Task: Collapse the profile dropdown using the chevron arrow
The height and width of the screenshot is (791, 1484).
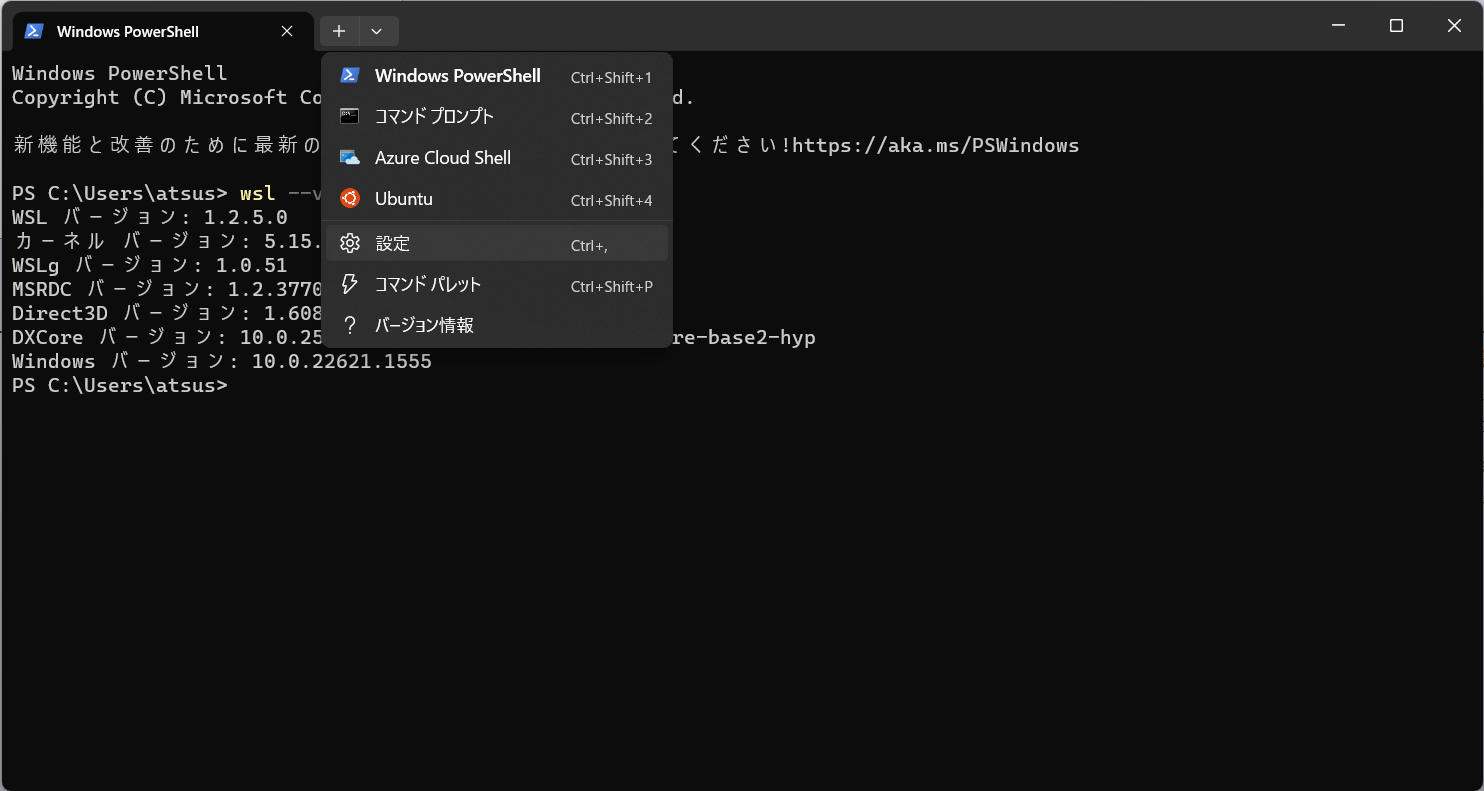Action: pyautogui.click(x=377, y=31)
